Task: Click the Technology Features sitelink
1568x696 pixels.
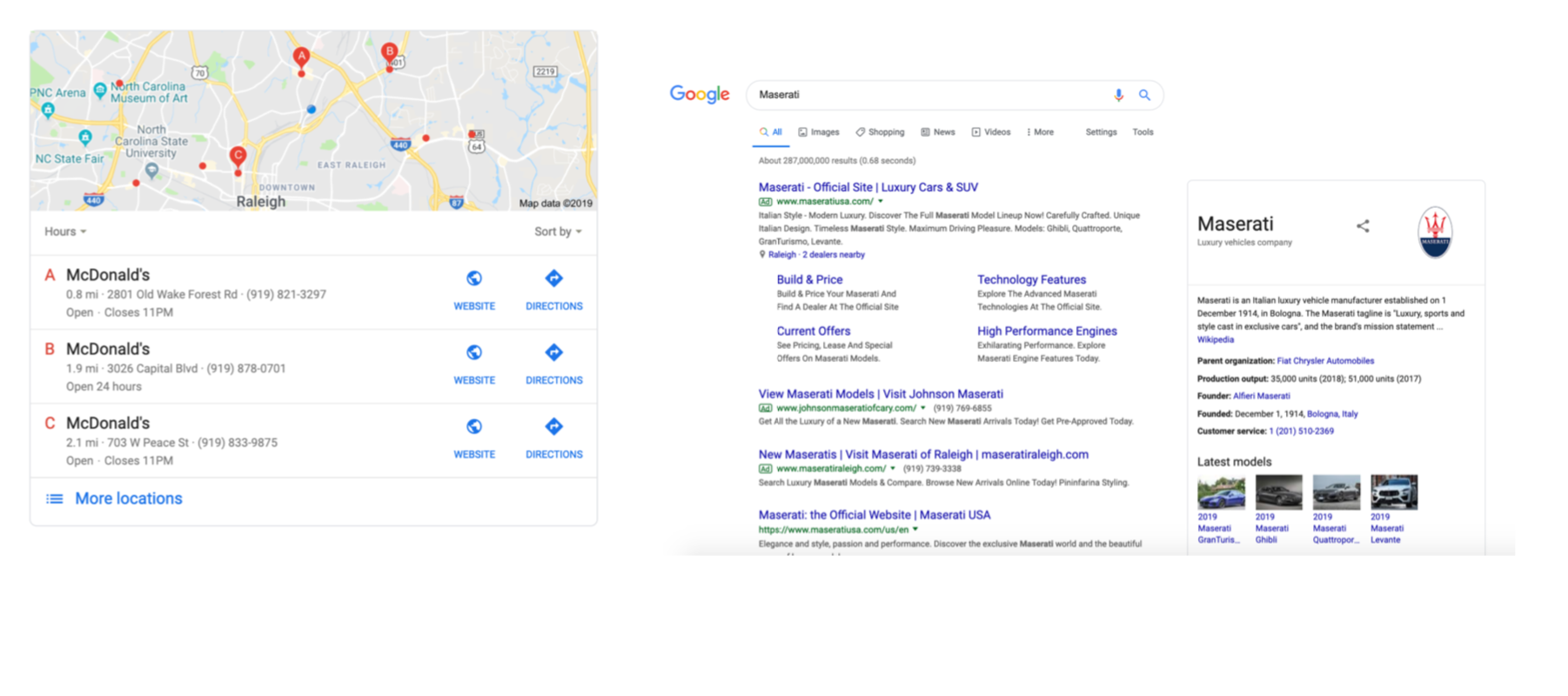Action: coord(1031,279)
